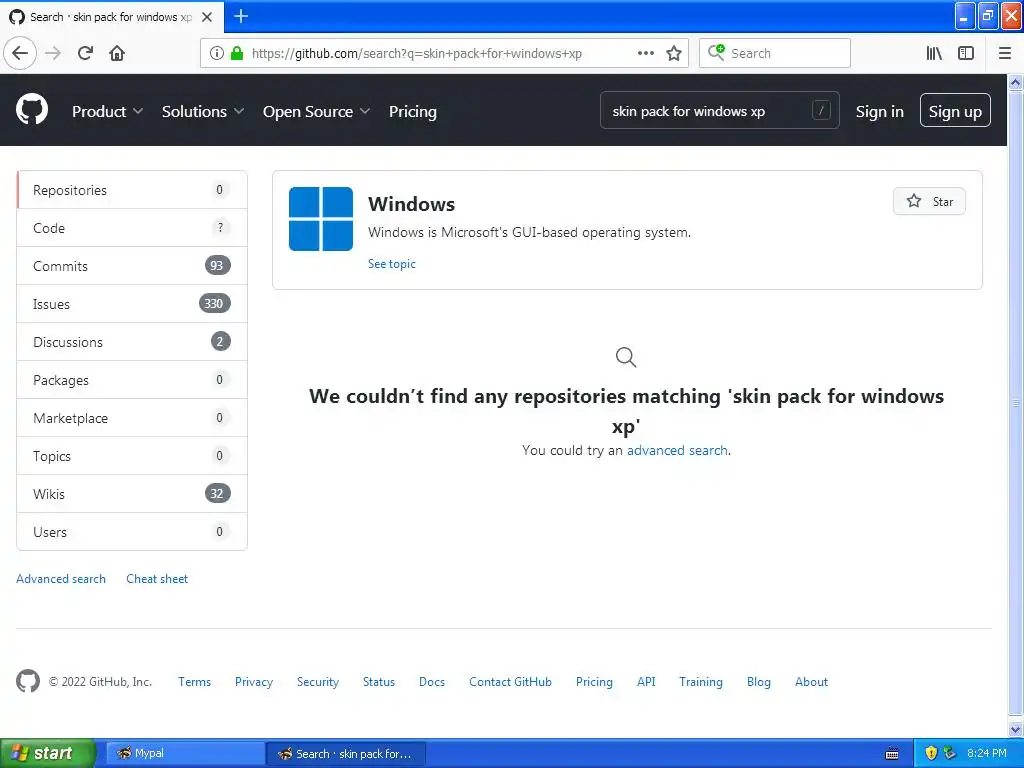The image size is (1024, 768).
Task: Open Advanced search link below the sidebar
Action: click(61, 579)
